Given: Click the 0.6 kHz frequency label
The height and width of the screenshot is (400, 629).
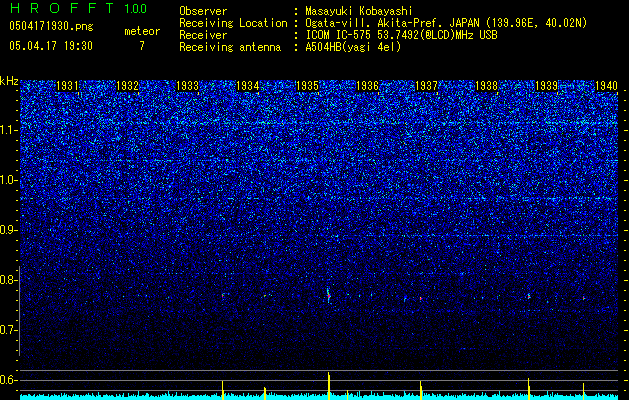Looking at the screenshot, I should pos(9,380).
